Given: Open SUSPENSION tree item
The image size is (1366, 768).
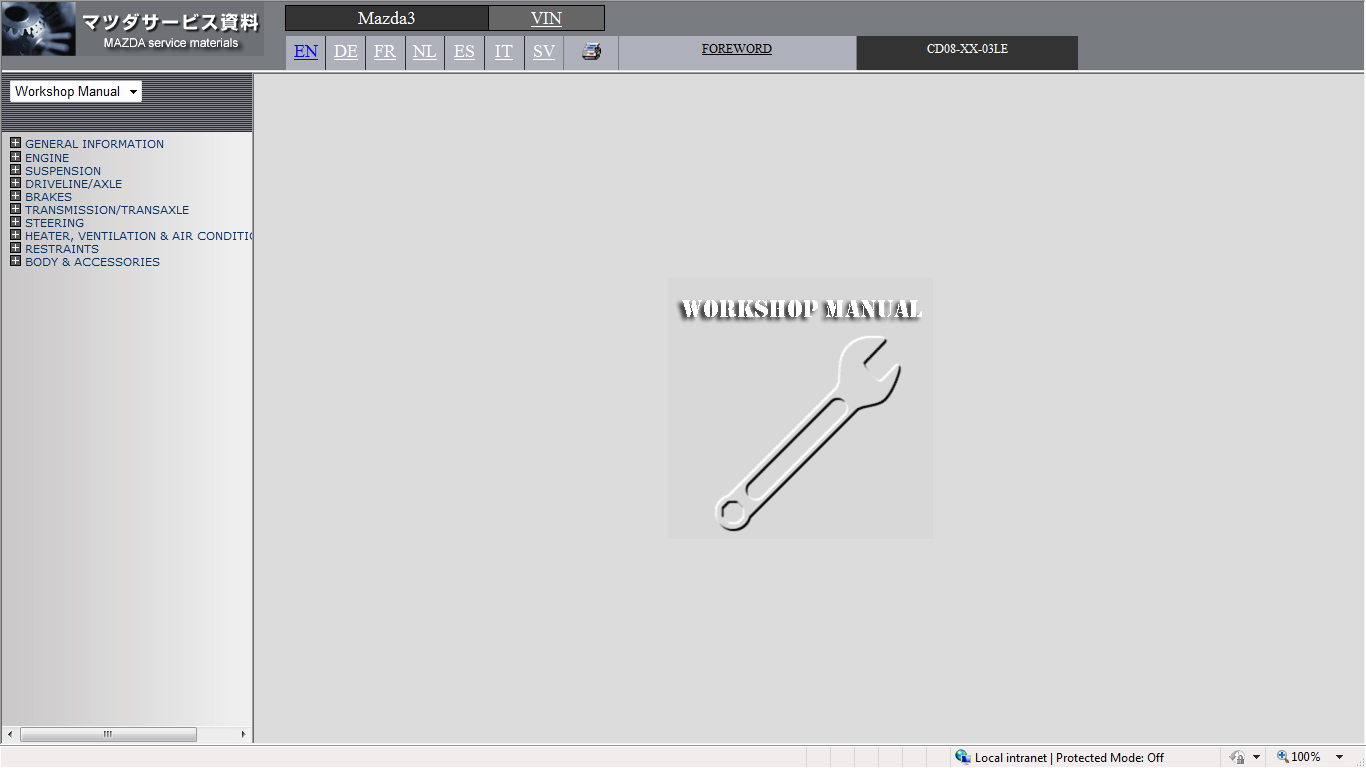Looking at the screenshot, I should (63, 171).
